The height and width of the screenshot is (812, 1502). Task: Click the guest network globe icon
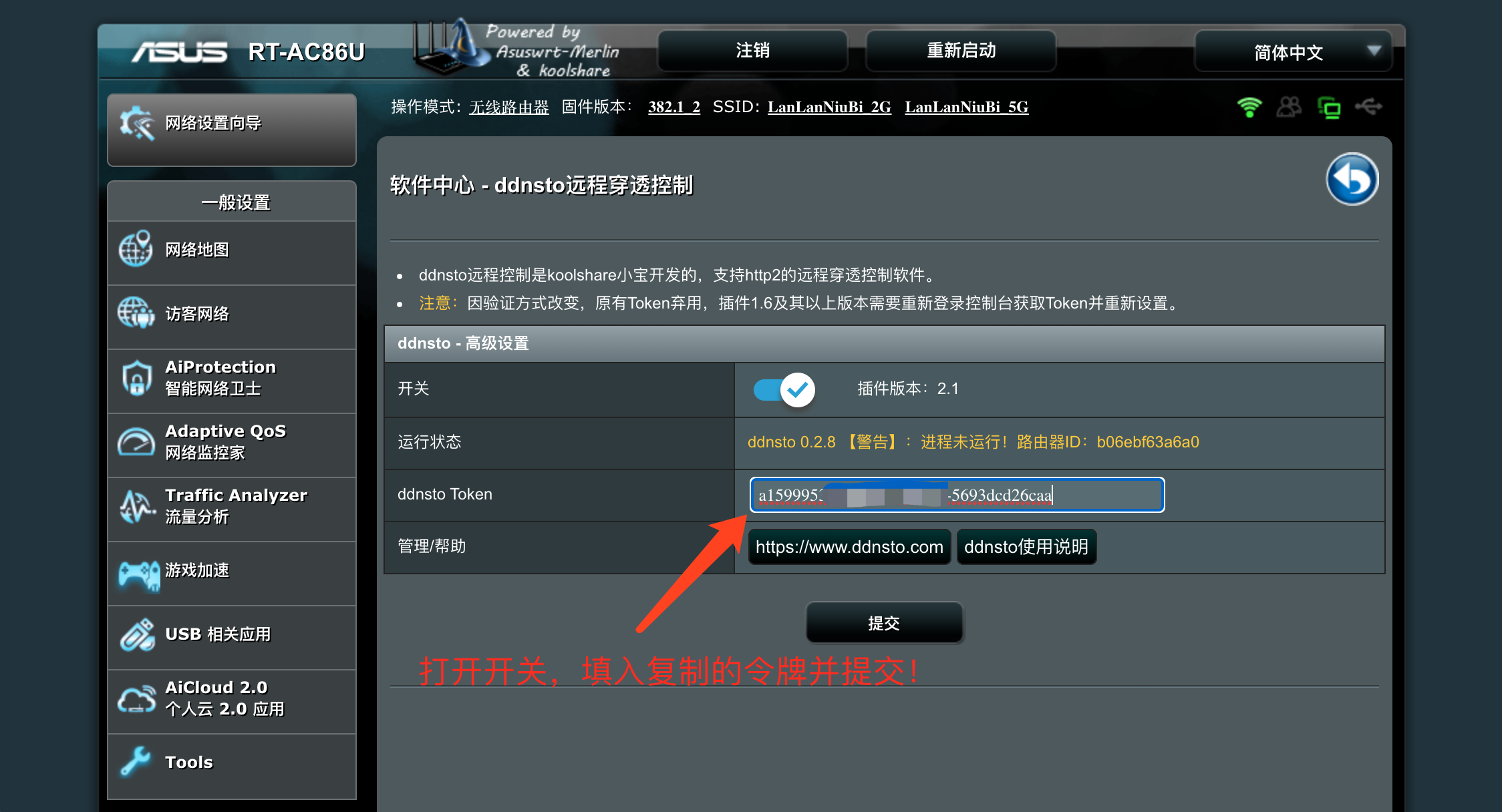pyautogui.click(x=136, y=313)
